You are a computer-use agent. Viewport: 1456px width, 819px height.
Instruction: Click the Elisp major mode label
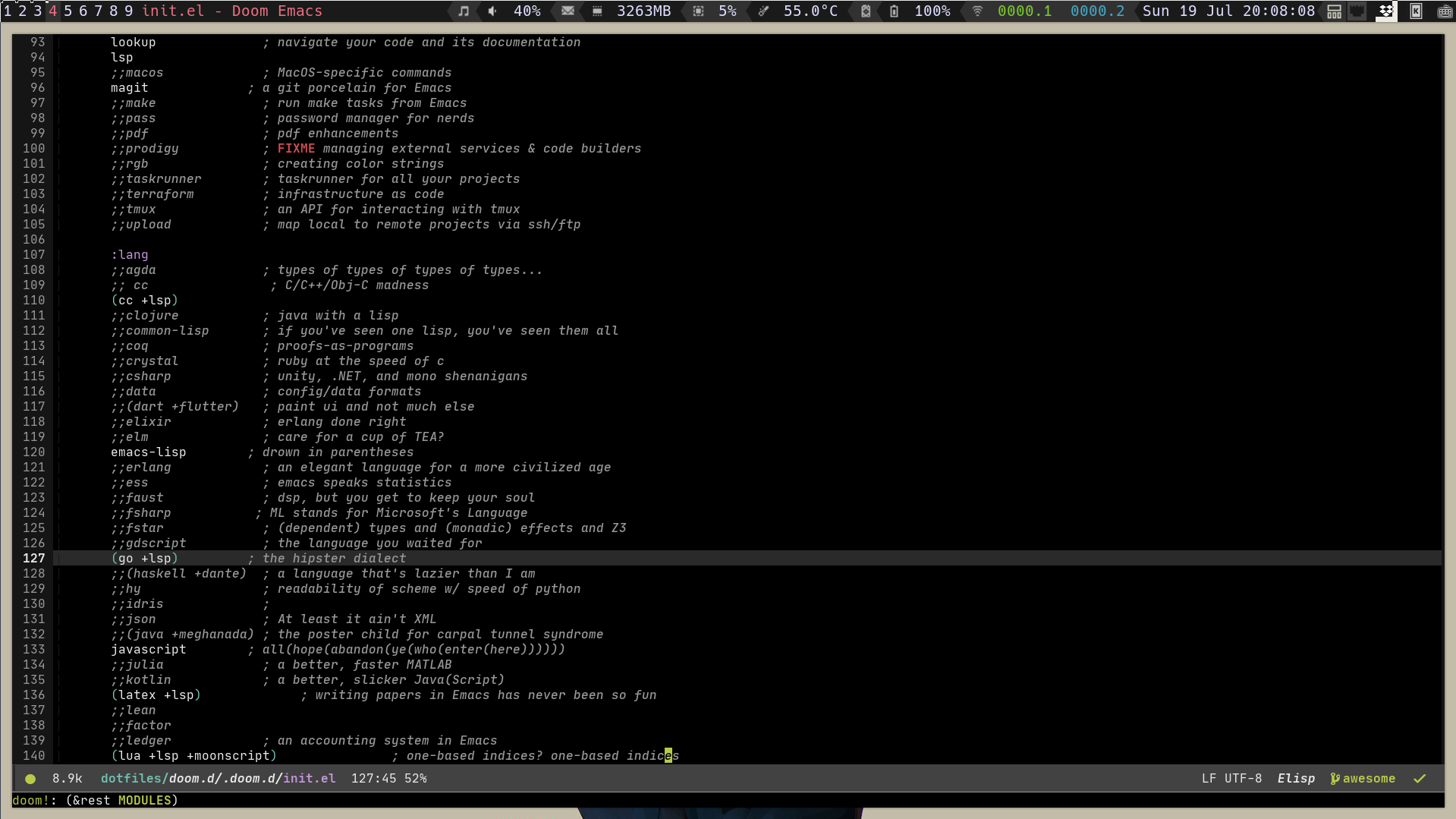tap(1296, 778)
